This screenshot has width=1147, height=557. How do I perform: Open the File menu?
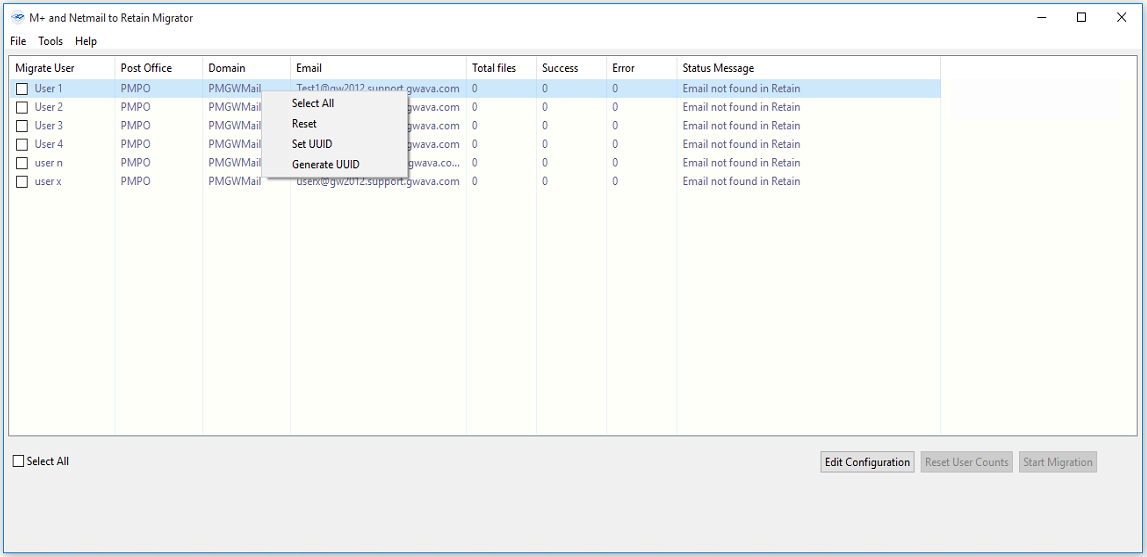(x=18, y=41)
